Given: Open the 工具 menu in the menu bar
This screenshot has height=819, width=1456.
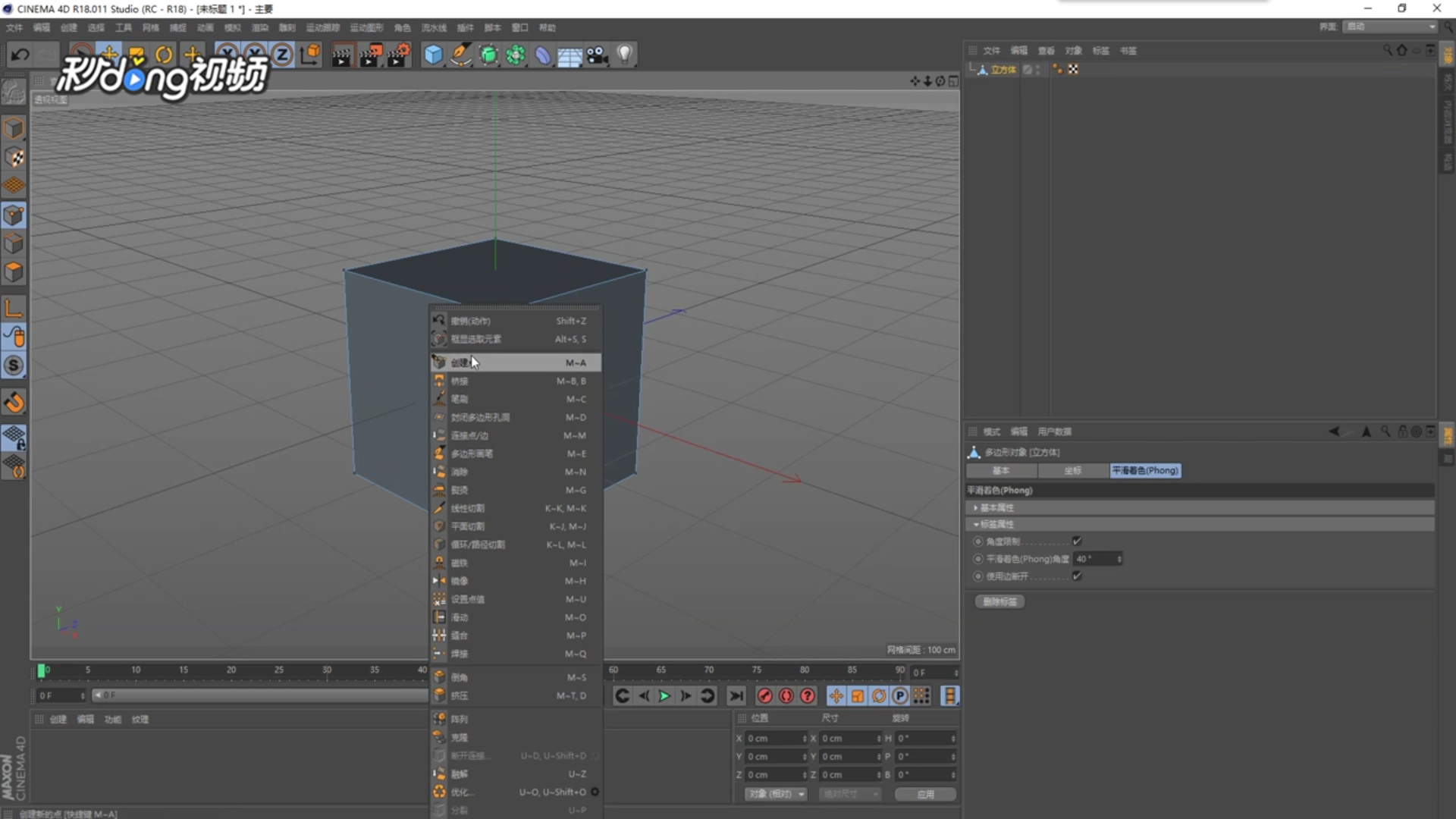Looking at the screenshot, I should click(124, 27).
